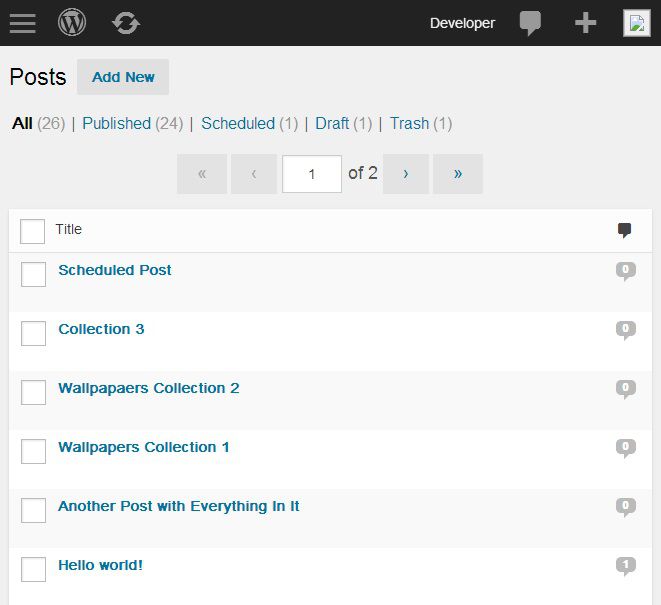Tick Another Post with Everything checkbox
Viewport: 661px width, 605px height.
[33, 510]
